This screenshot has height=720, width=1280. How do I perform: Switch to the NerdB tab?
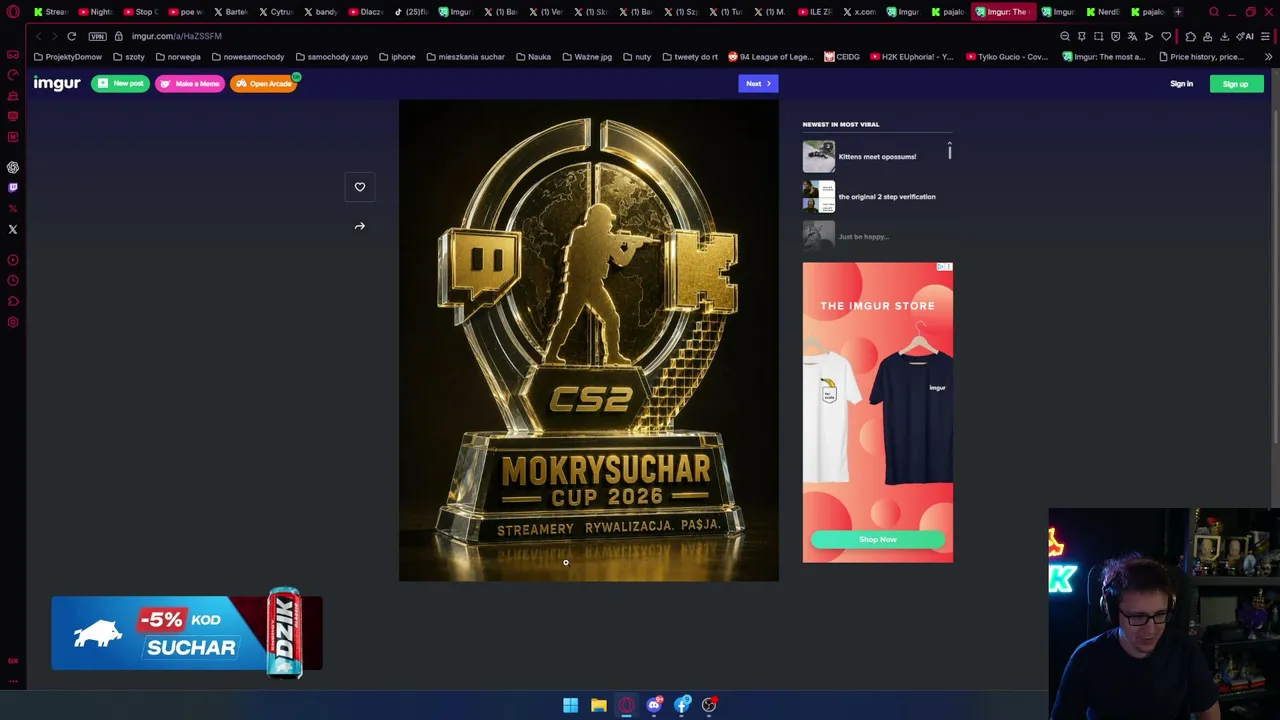point(1104,12)
